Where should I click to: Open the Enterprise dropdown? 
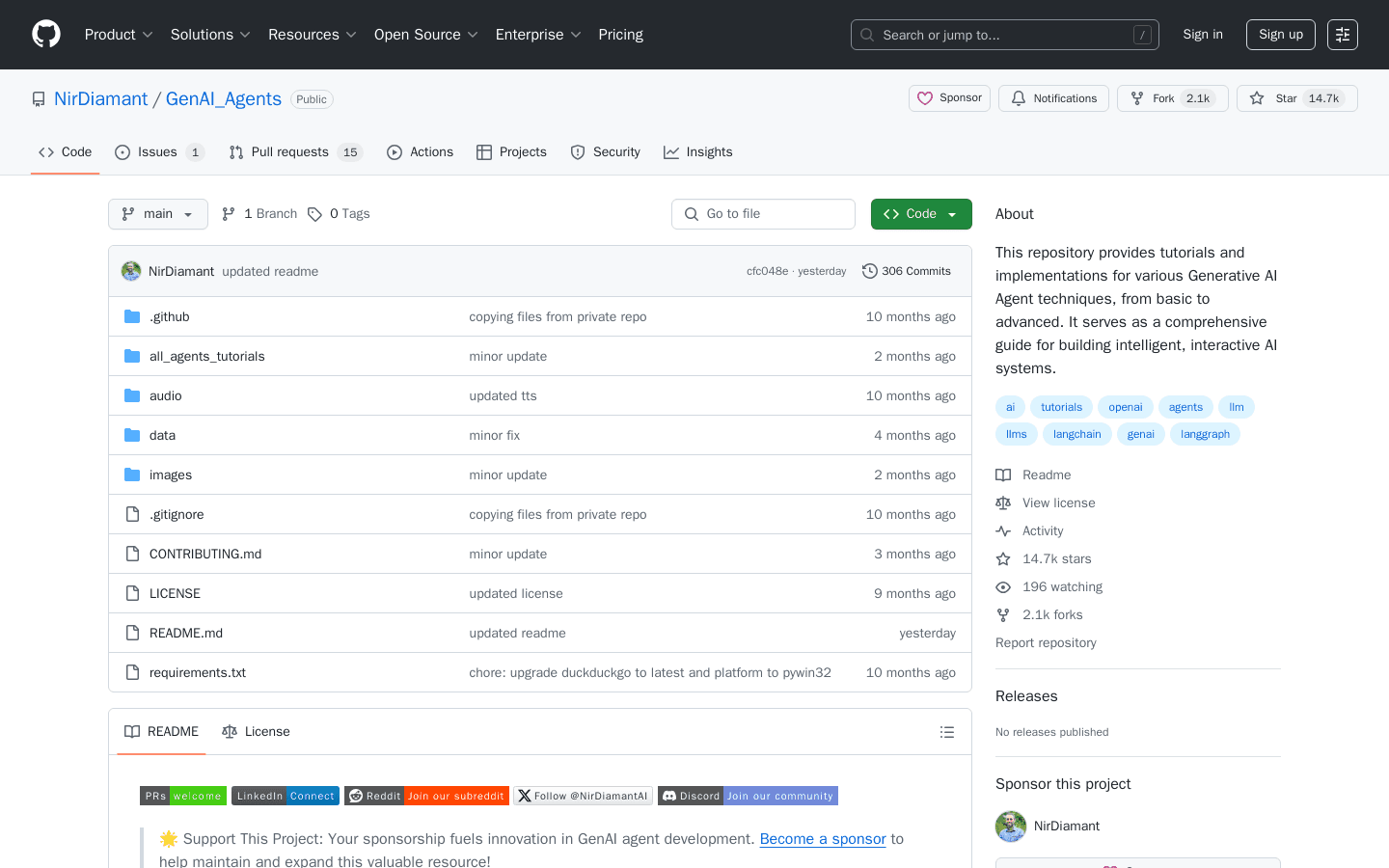[538, 35]
